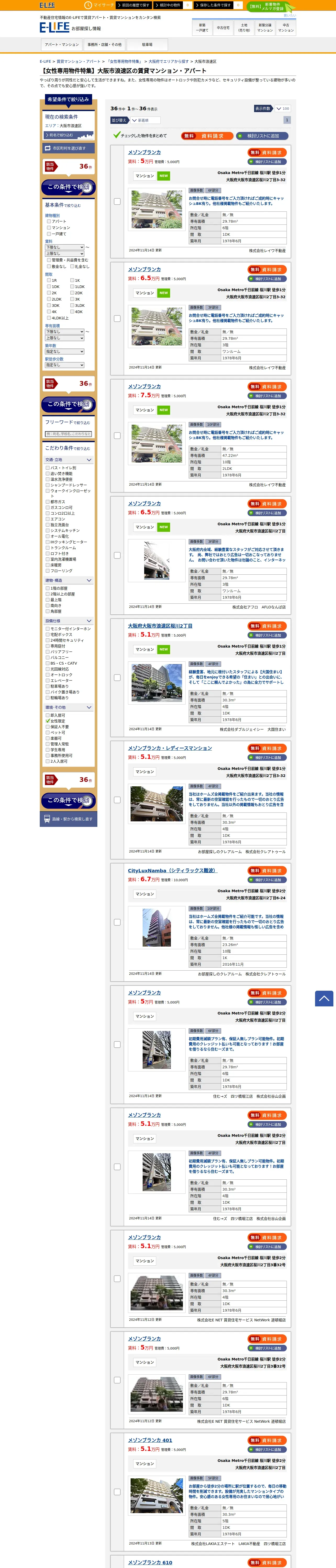Open breadcrumb 「女性専用物件特集」 link

(x=124, y=61)
